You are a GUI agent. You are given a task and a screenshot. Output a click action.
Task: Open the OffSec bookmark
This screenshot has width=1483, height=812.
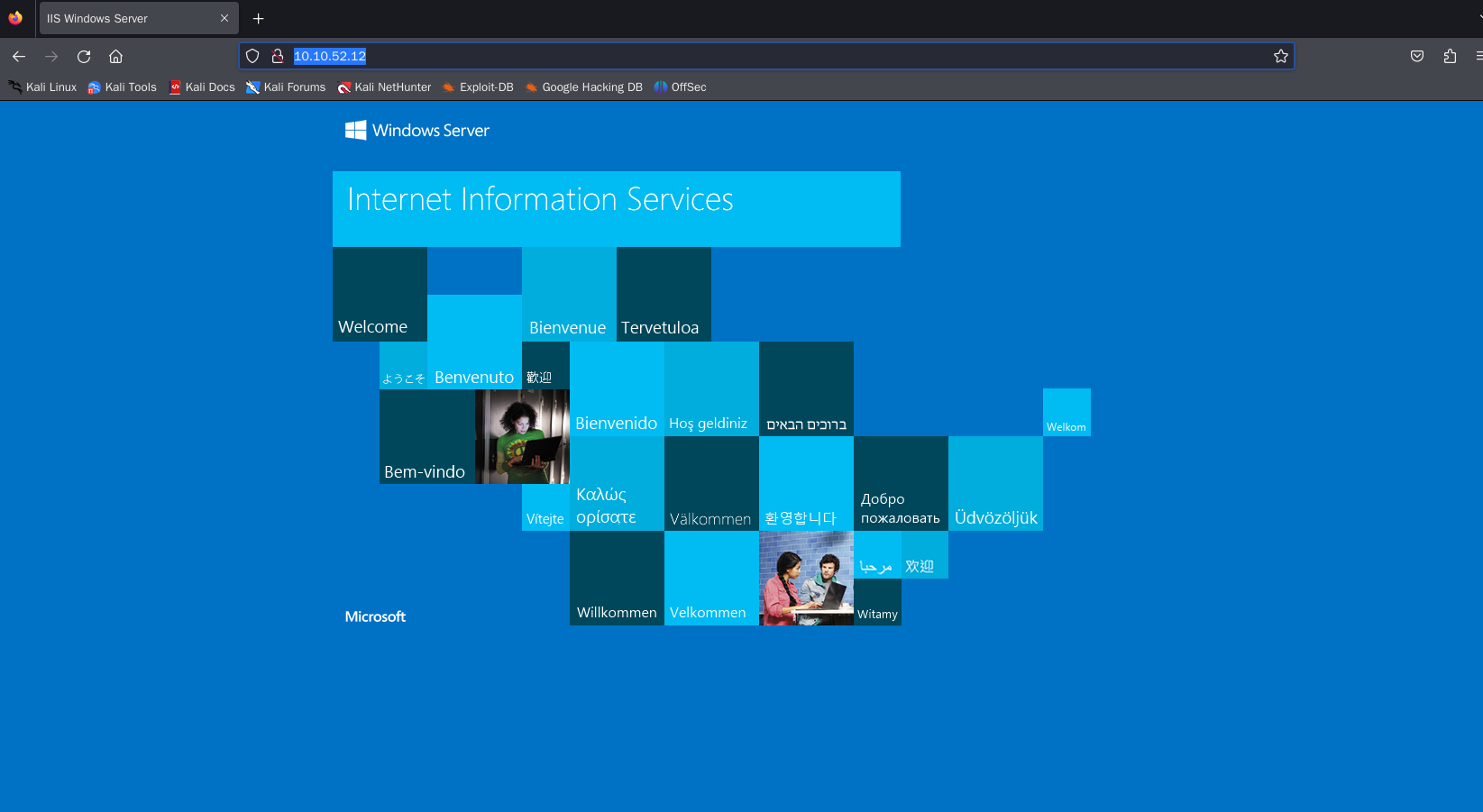click(x=681, y=87)
